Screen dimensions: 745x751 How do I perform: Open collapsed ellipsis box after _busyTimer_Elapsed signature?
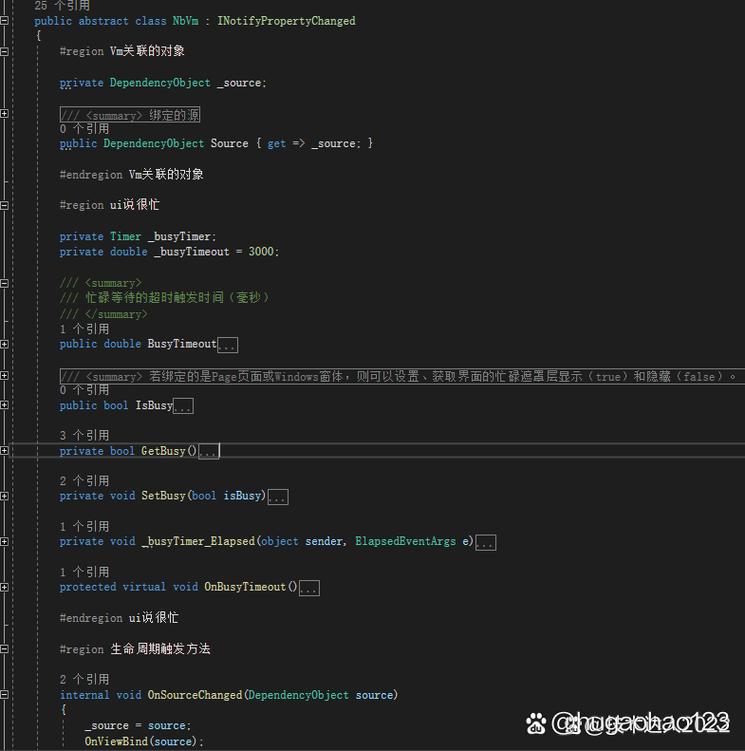coord(485,543)
